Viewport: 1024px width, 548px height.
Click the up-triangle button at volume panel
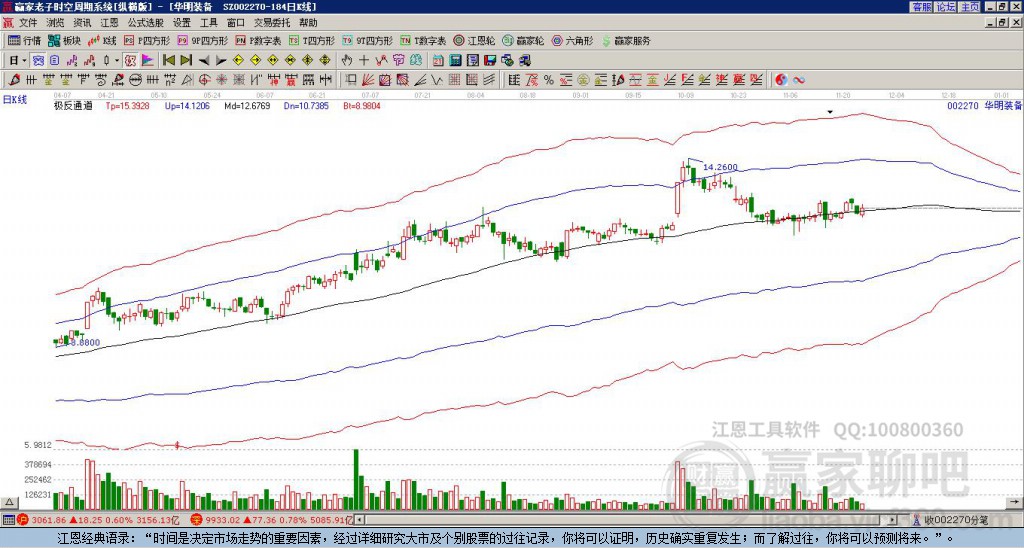(x=9, y=502)
